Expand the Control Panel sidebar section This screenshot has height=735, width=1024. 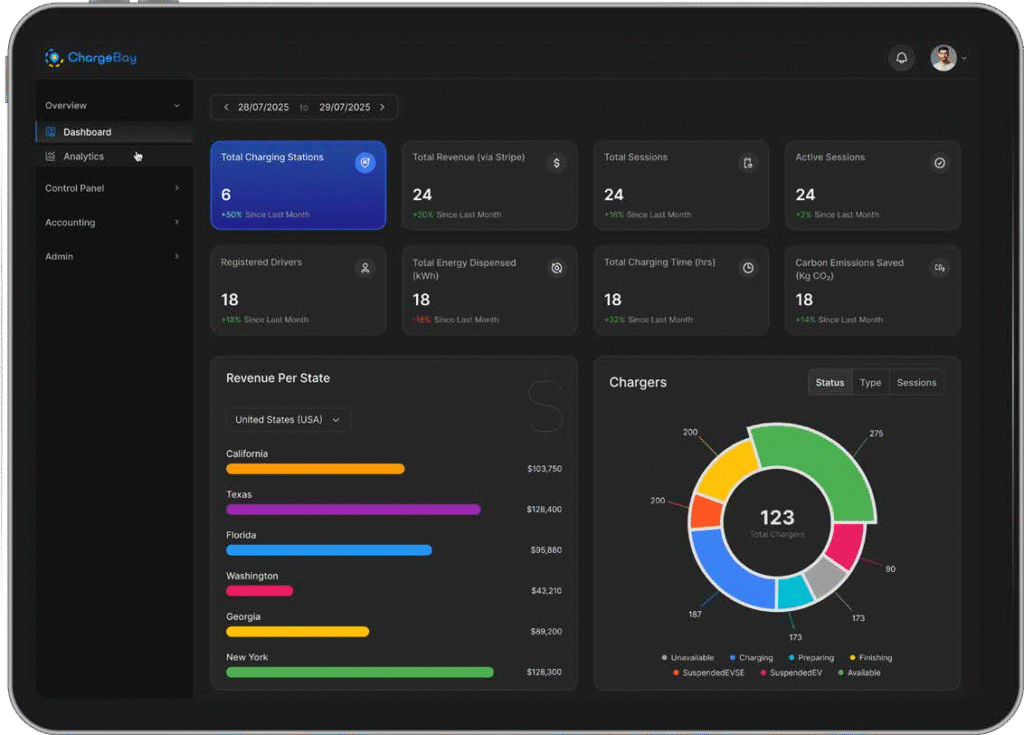pyautogui.click(x=112, y=188)
